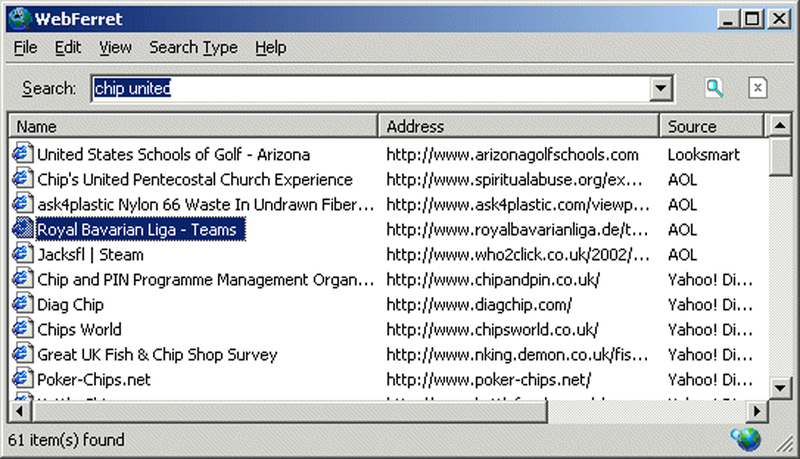Click the clear search X icon
The image size is (800, 459).
click(758, 88)
